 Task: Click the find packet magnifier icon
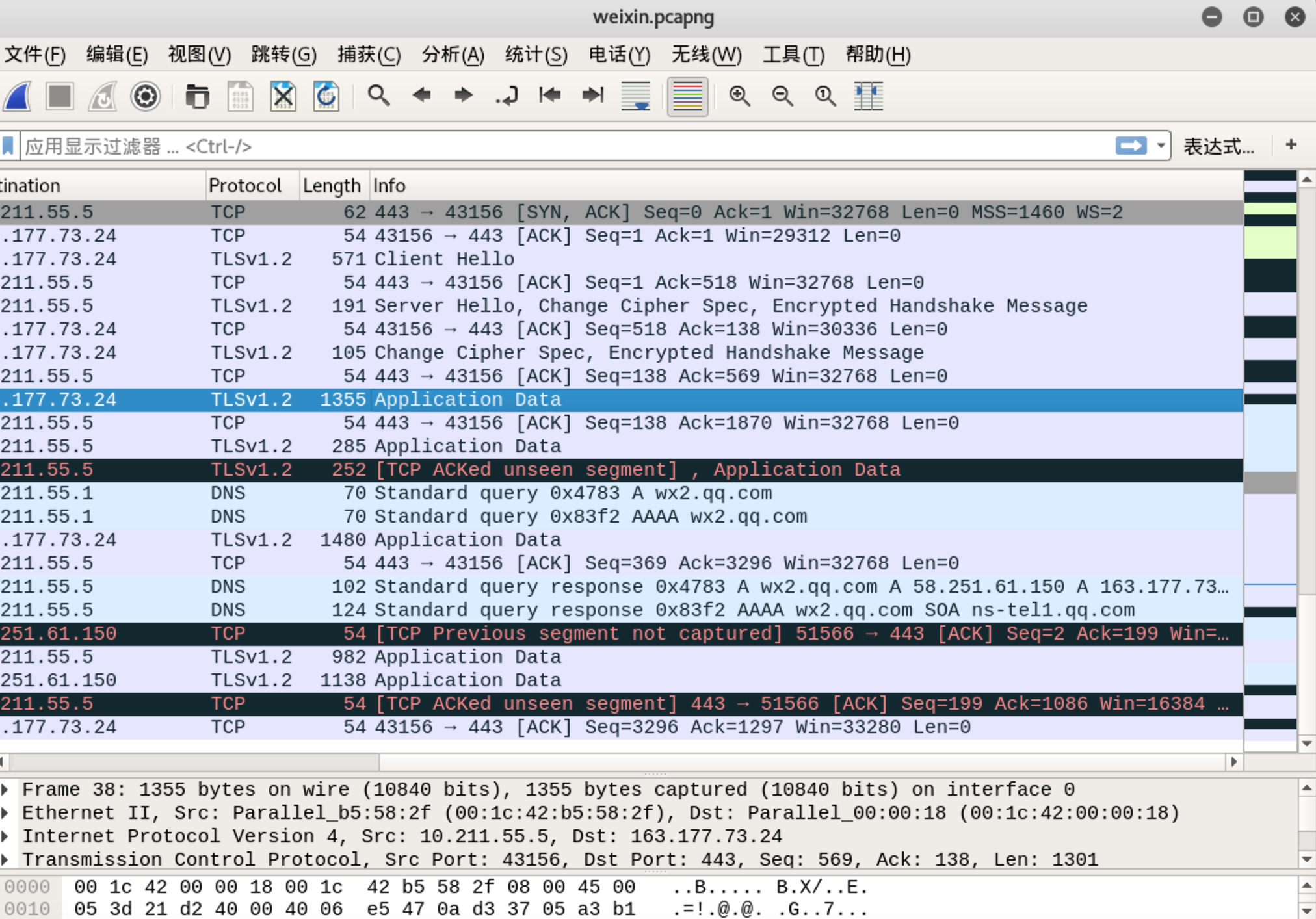point(378,96)
